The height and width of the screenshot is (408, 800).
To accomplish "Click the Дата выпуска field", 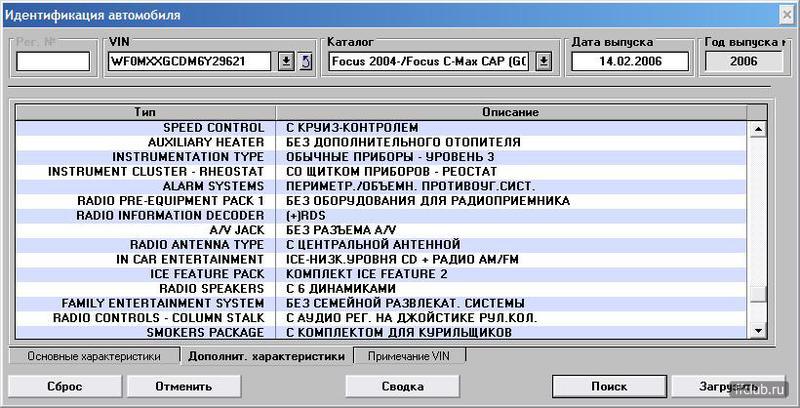I will [x=630, y=62].
